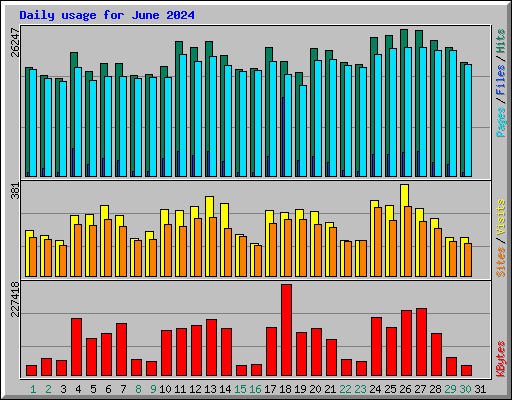Select day label 10 on the axis
This screenshot has height=400, width=512.
[x=165, y=389]
